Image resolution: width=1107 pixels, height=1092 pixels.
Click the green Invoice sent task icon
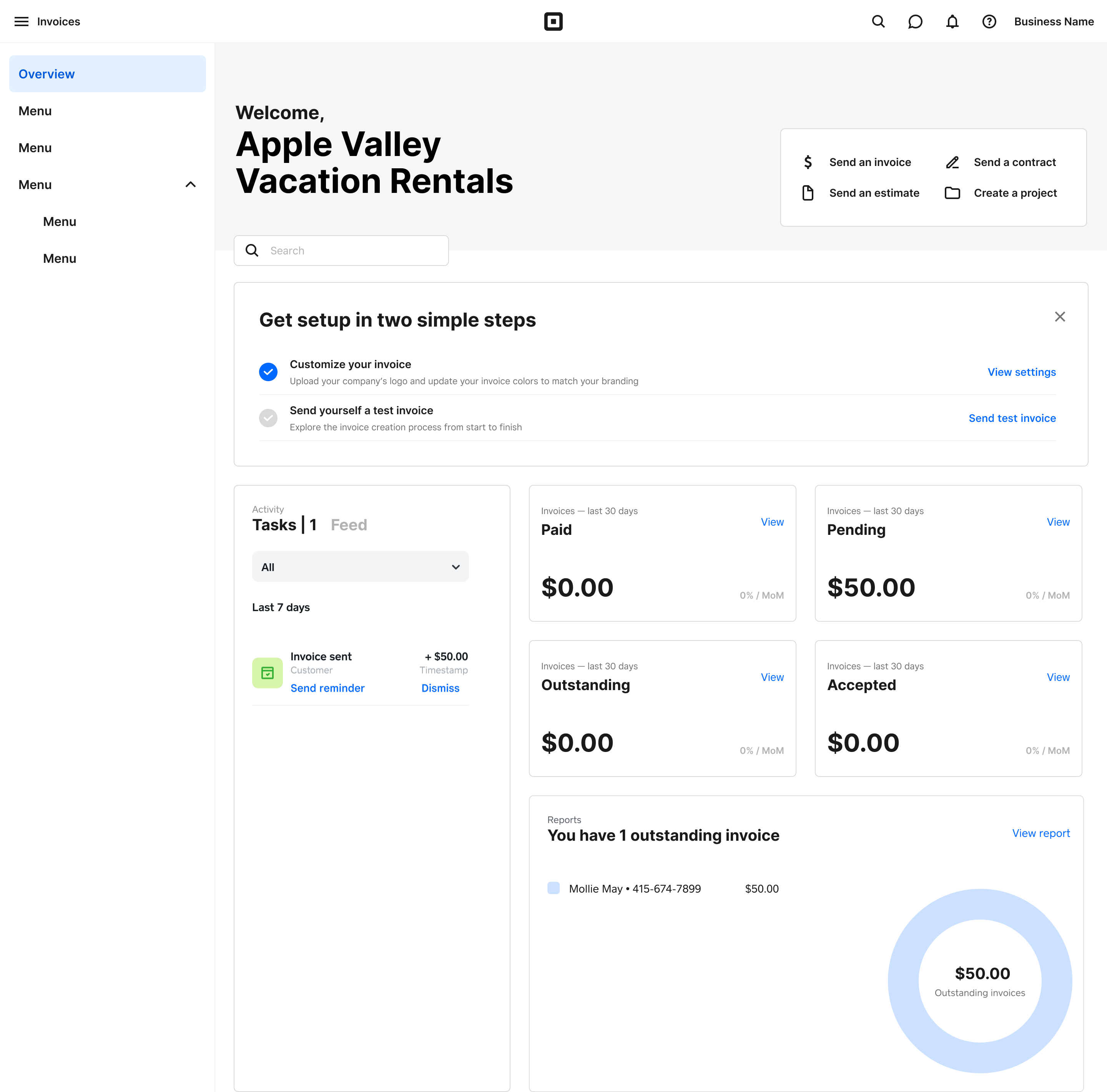coord(267,672)
